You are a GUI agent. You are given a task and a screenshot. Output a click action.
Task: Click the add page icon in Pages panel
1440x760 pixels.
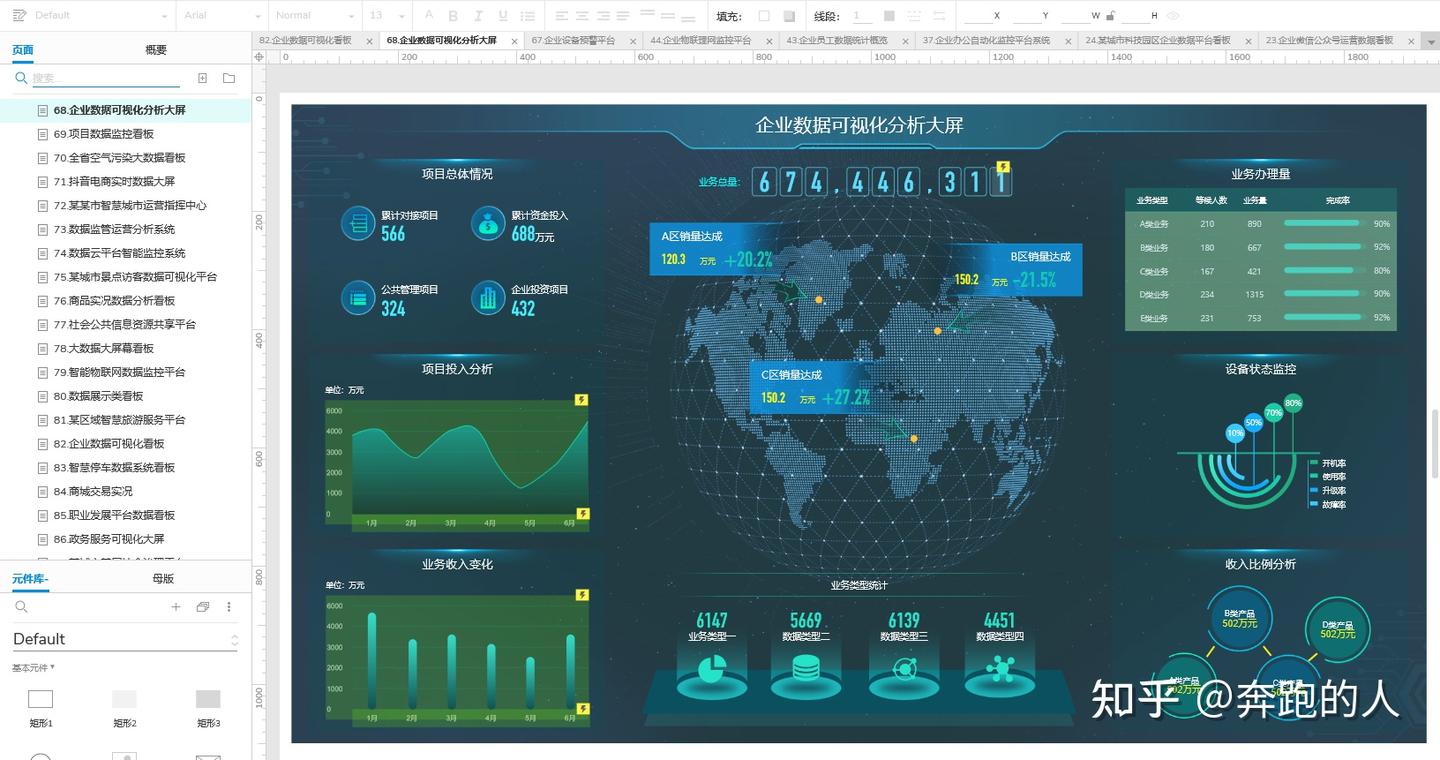tap(202, 78)
